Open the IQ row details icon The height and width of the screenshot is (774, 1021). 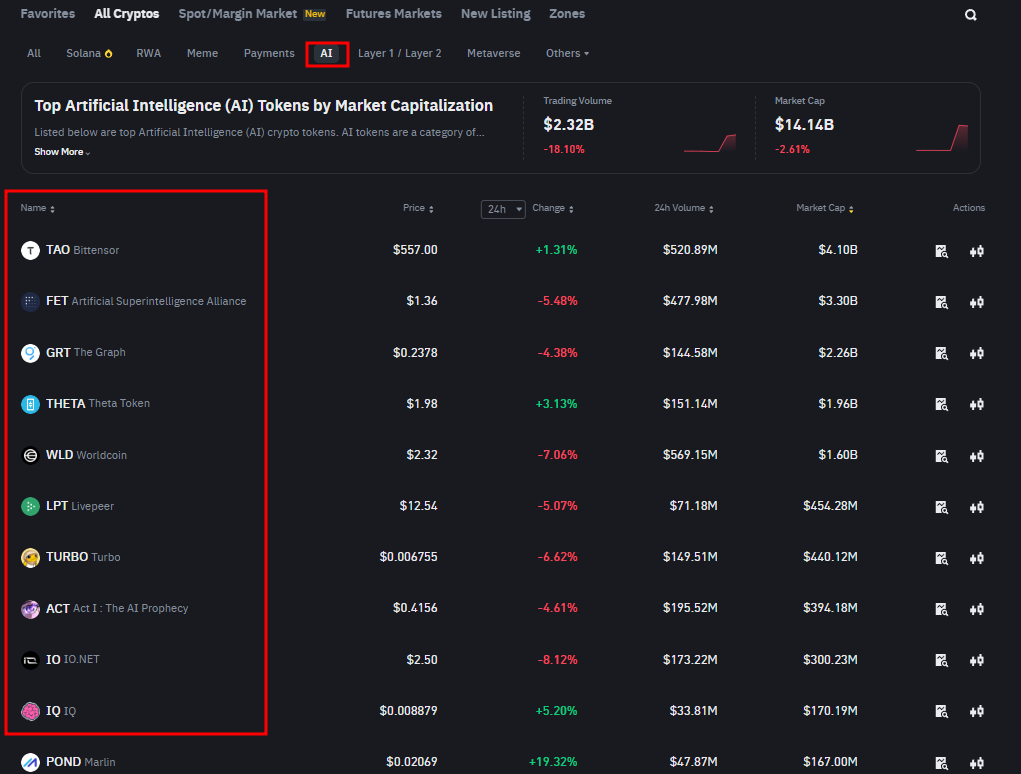[x=942, y=711]
